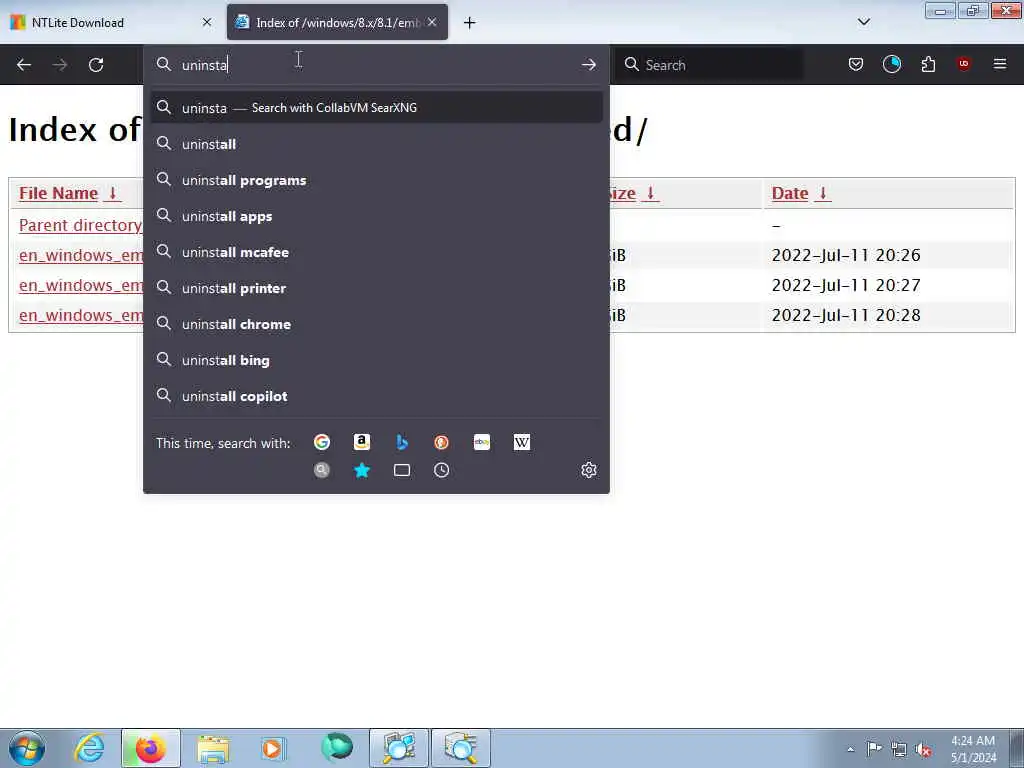
Task: Search bookmarks via the star icon
Action: click(x=362, y=470)
